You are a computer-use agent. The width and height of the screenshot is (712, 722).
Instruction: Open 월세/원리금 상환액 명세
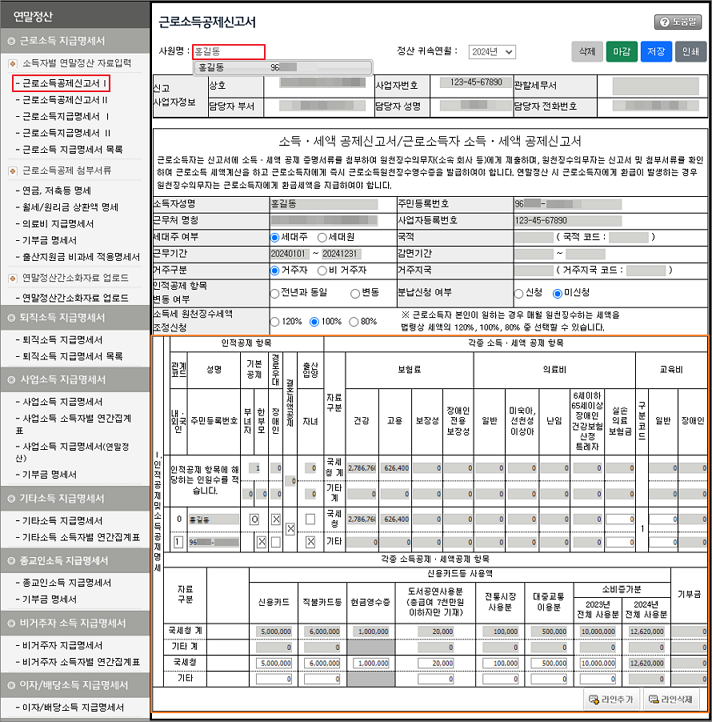(x=70, y=207)
